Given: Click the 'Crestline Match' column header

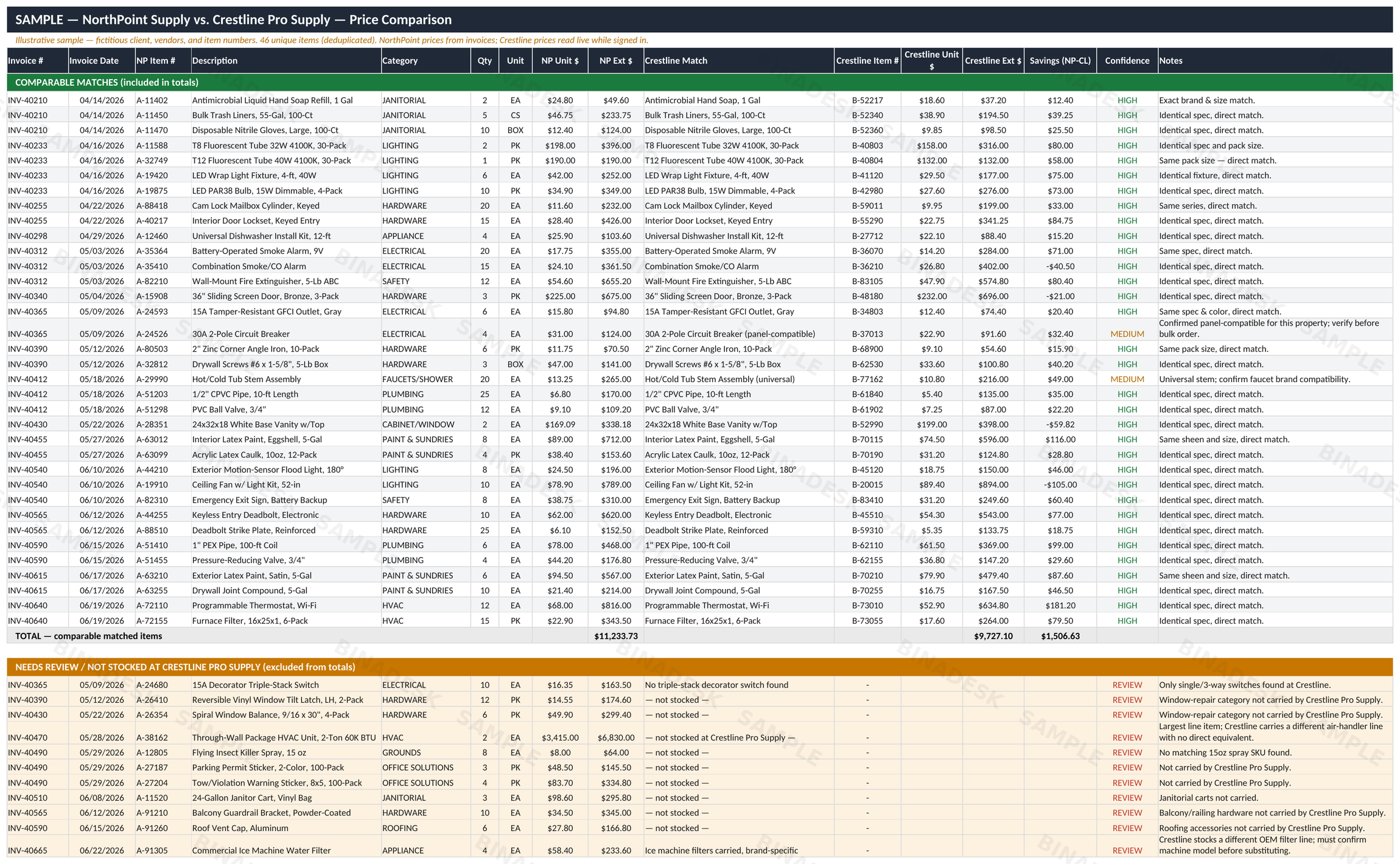Looking at the screenshot, I should coord(738,61).
